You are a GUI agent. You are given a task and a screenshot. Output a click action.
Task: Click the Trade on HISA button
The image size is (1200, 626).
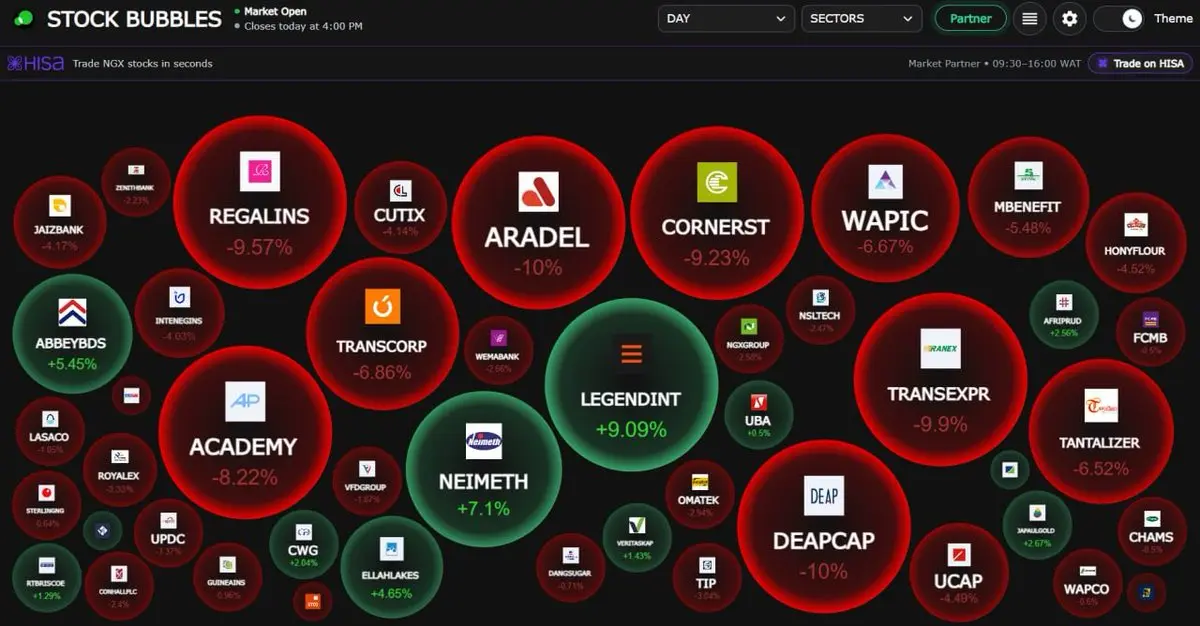(x=1140, y=63)
